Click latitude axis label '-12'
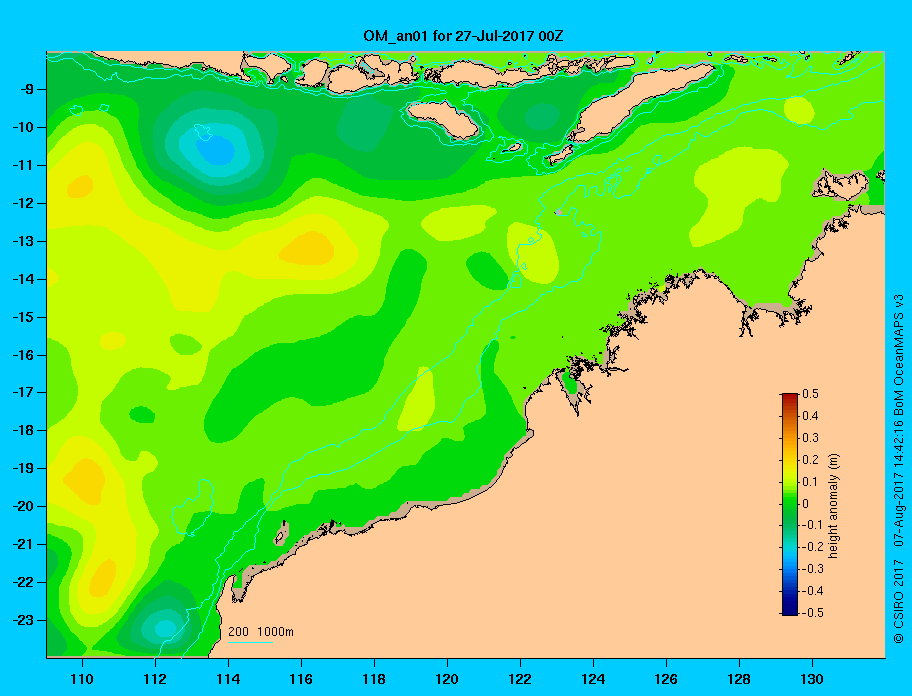The image size is (912, 696). click(x=23, y=203)
